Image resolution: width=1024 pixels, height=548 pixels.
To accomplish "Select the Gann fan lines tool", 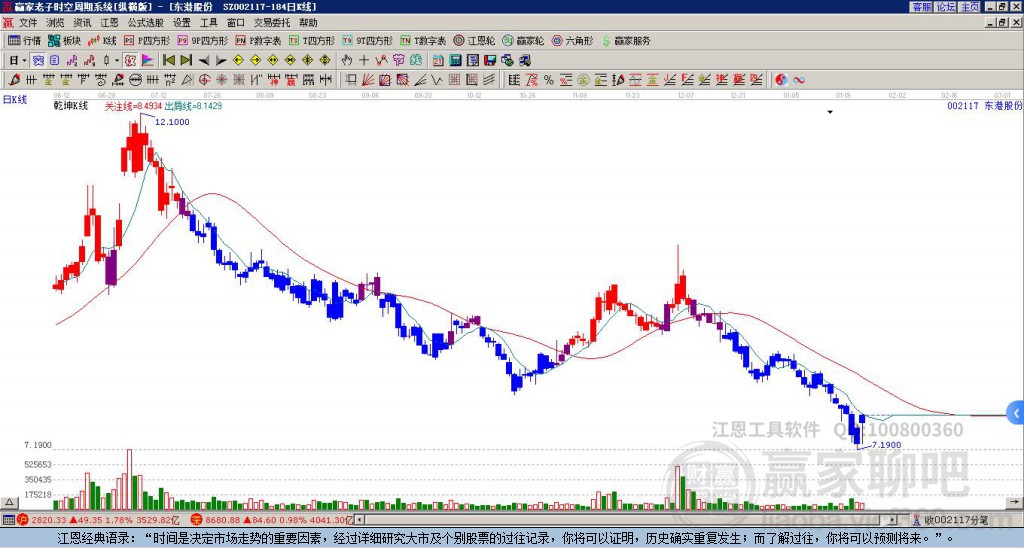I will click(x=368, y=80).
